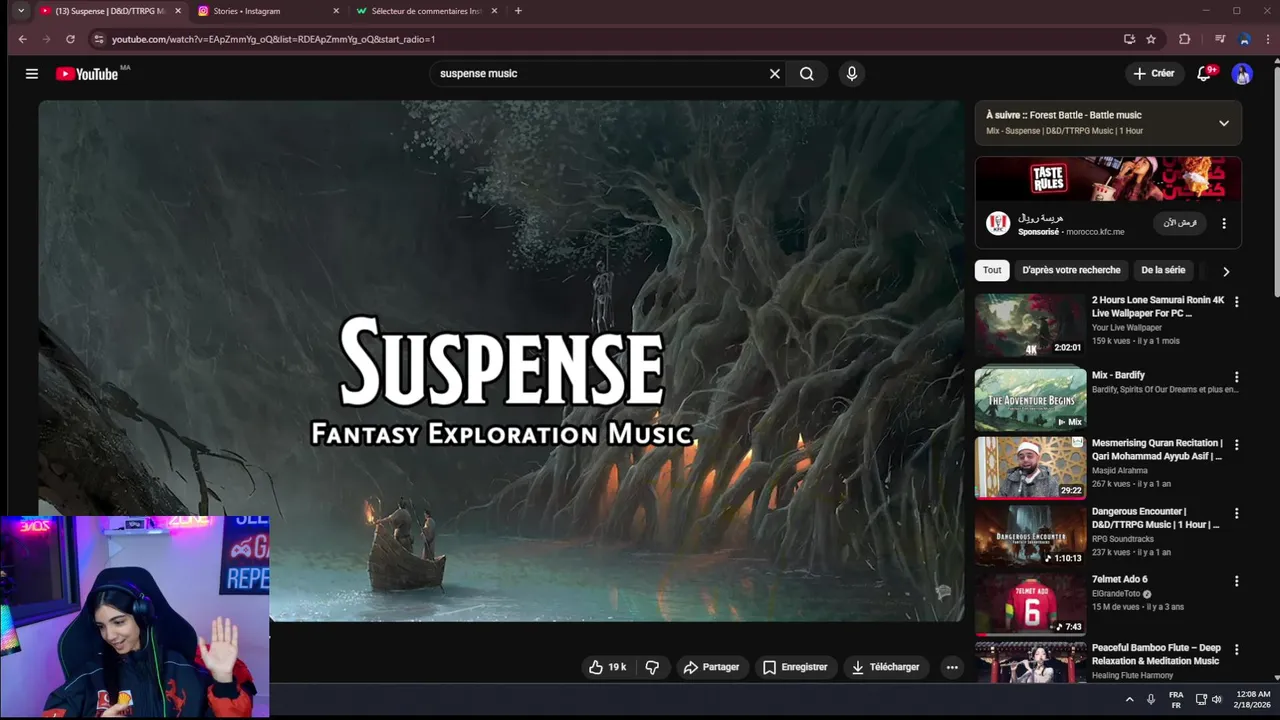1280x720 pixels.
Task: Save video with Enregistrer button
Action: [795, 667]
